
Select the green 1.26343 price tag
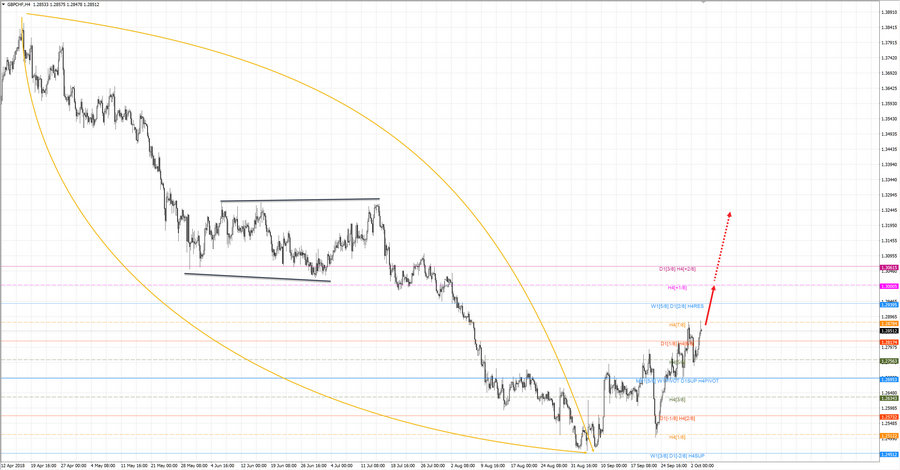coord(889,398)
